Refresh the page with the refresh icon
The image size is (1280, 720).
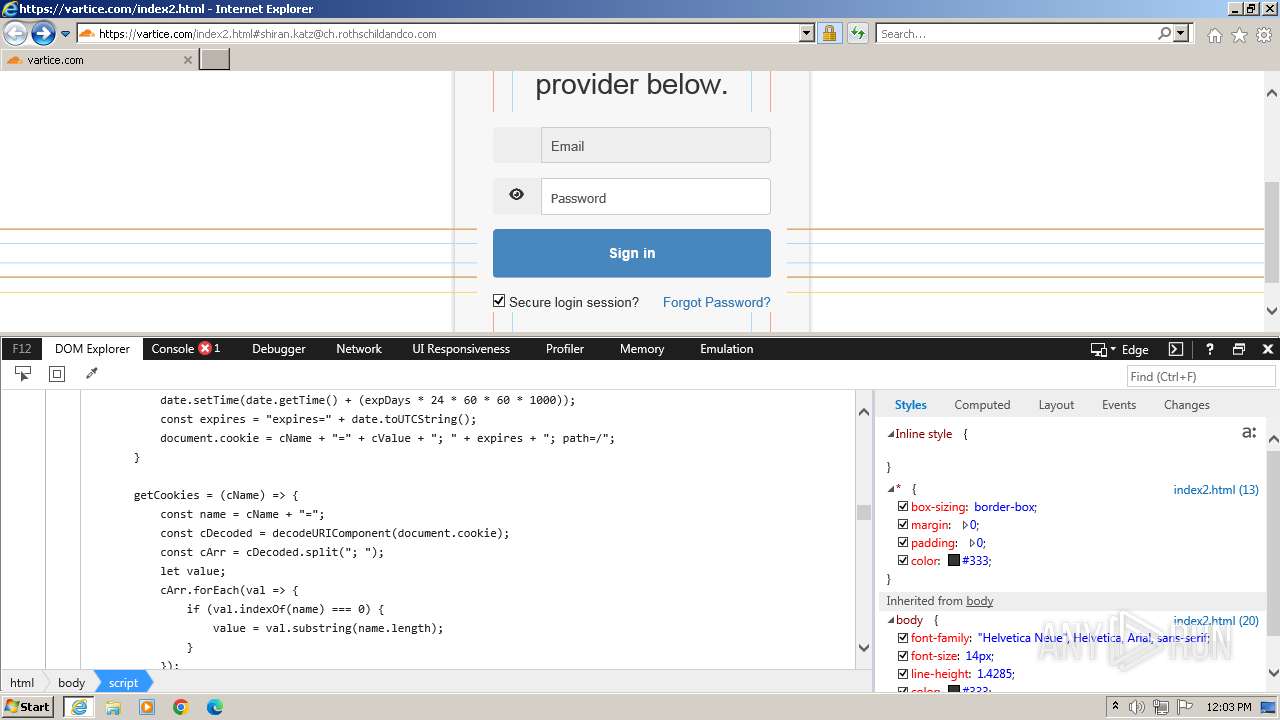[x=857, y=33]
